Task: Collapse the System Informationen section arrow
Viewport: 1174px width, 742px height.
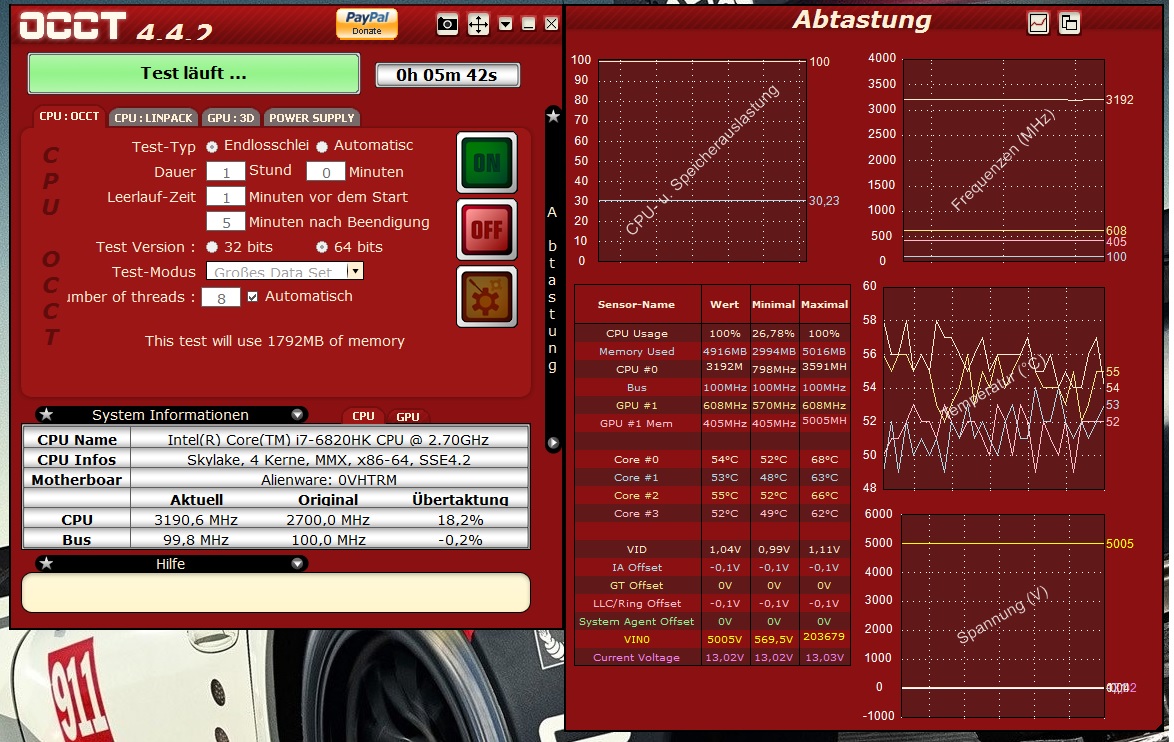Action: (297, 415)
